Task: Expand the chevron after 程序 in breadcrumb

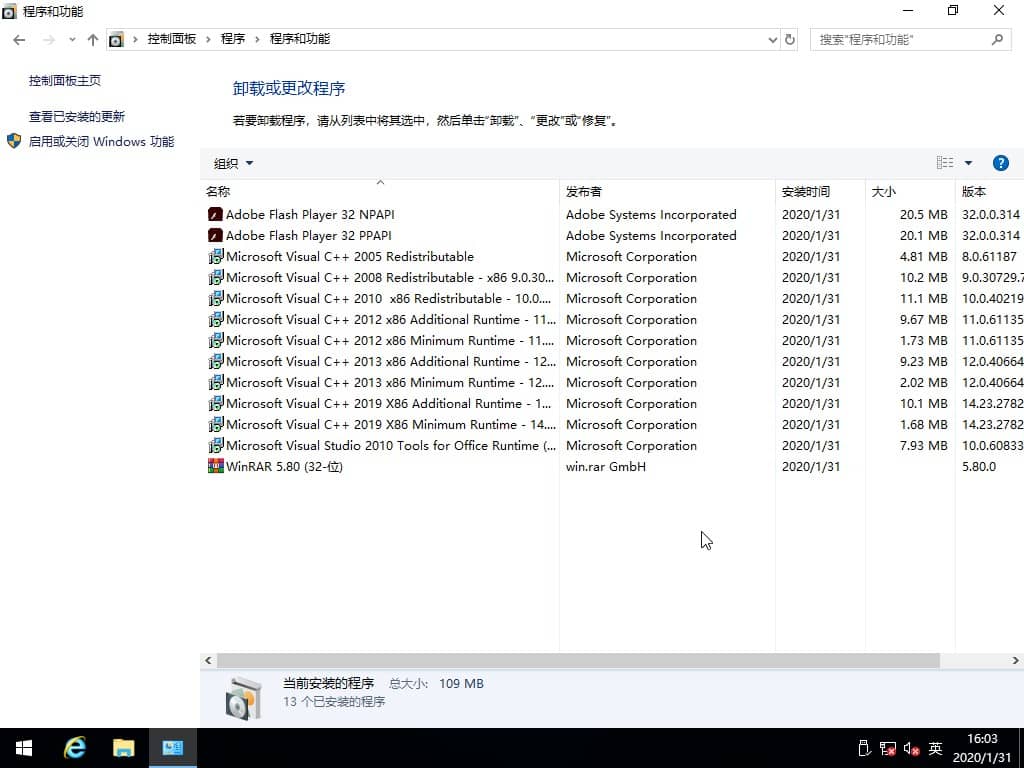Action: click(257, 40)
